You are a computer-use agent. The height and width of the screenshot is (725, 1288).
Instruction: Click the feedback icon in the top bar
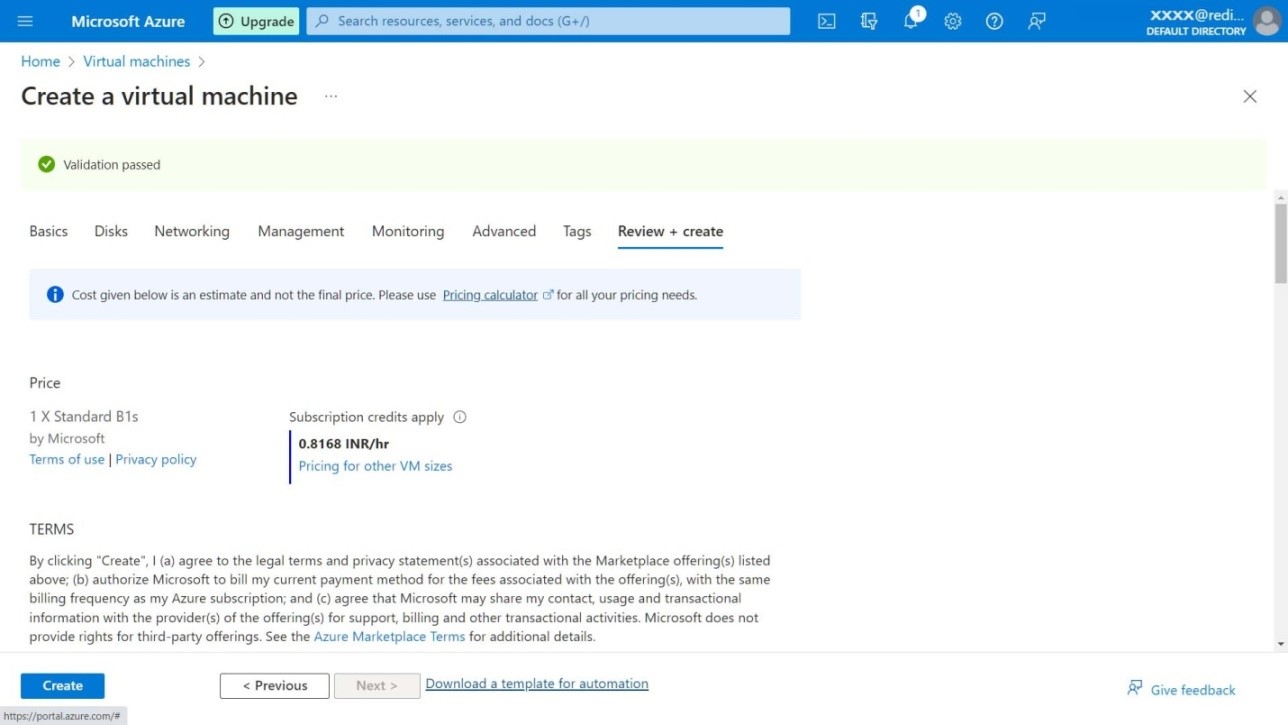1037,21
